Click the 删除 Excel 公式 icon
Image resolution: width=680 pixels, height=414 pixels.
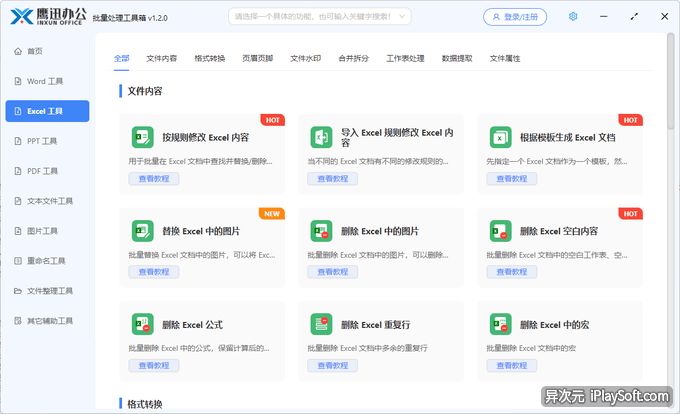coord(143,324)
